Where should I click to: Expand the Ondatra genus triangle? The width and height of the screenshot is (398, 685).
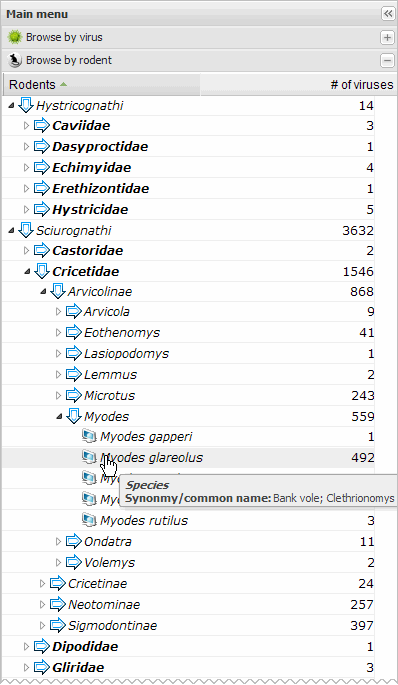pos(58,541)
